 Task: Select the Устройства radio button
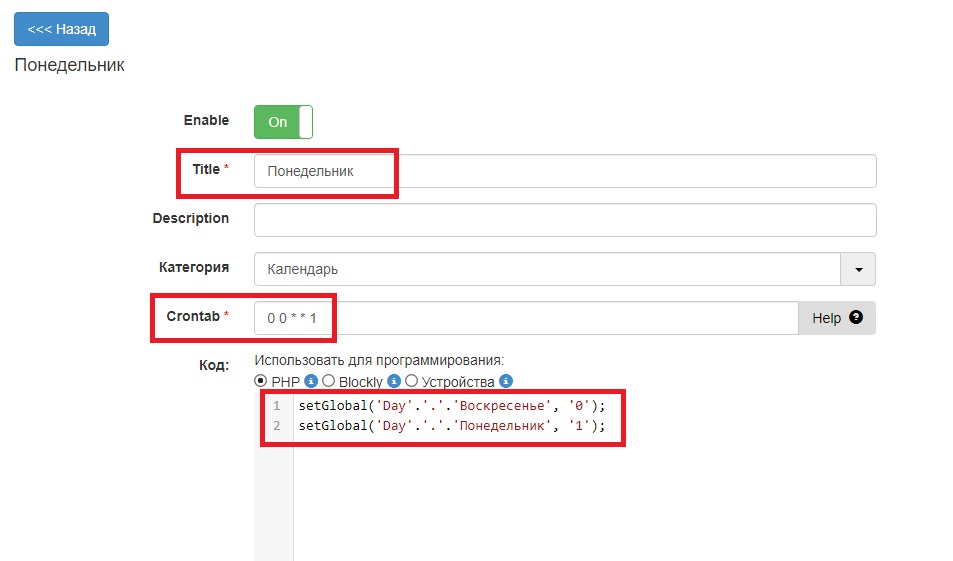[x=411, y=381]
